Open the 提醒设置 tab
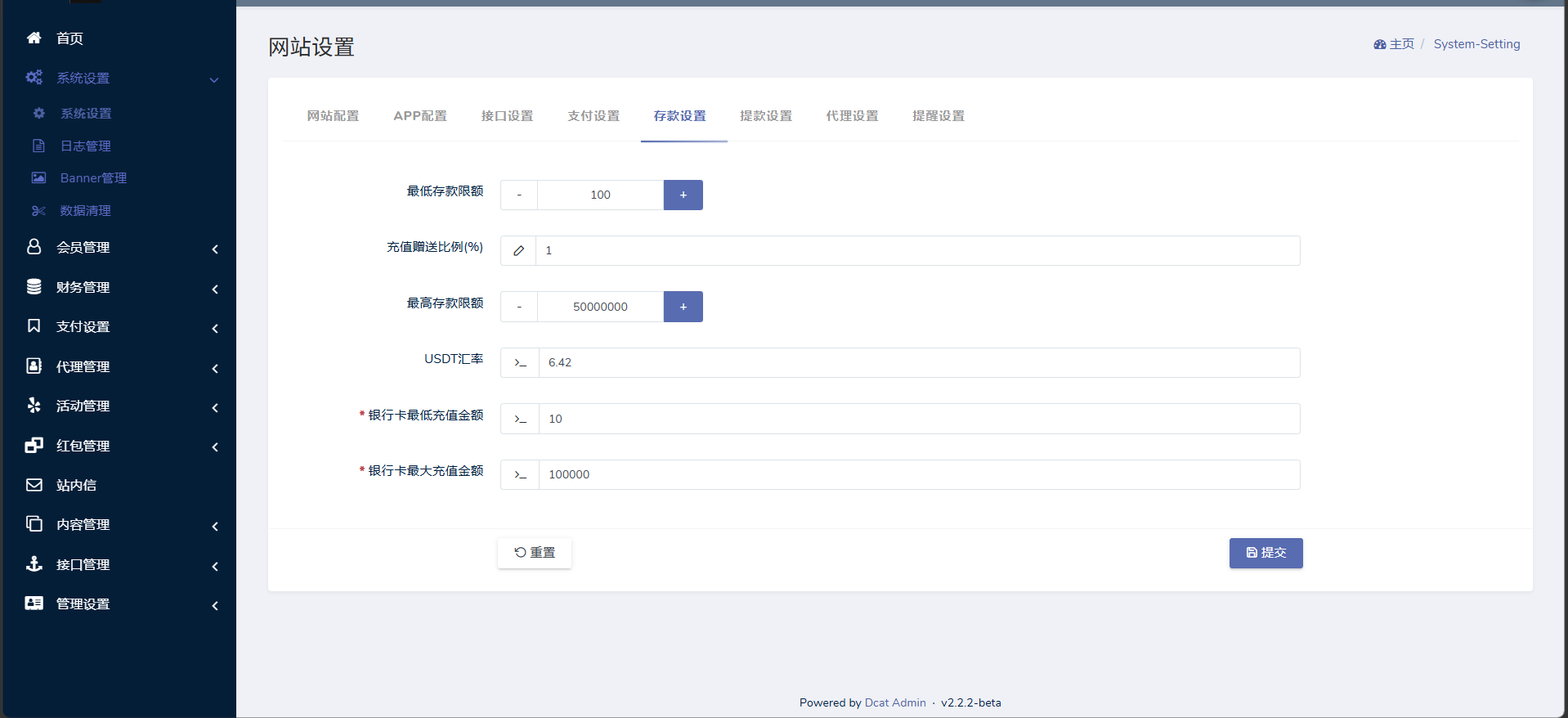This screenshot has width=1568, height=718. click(939, 116)
